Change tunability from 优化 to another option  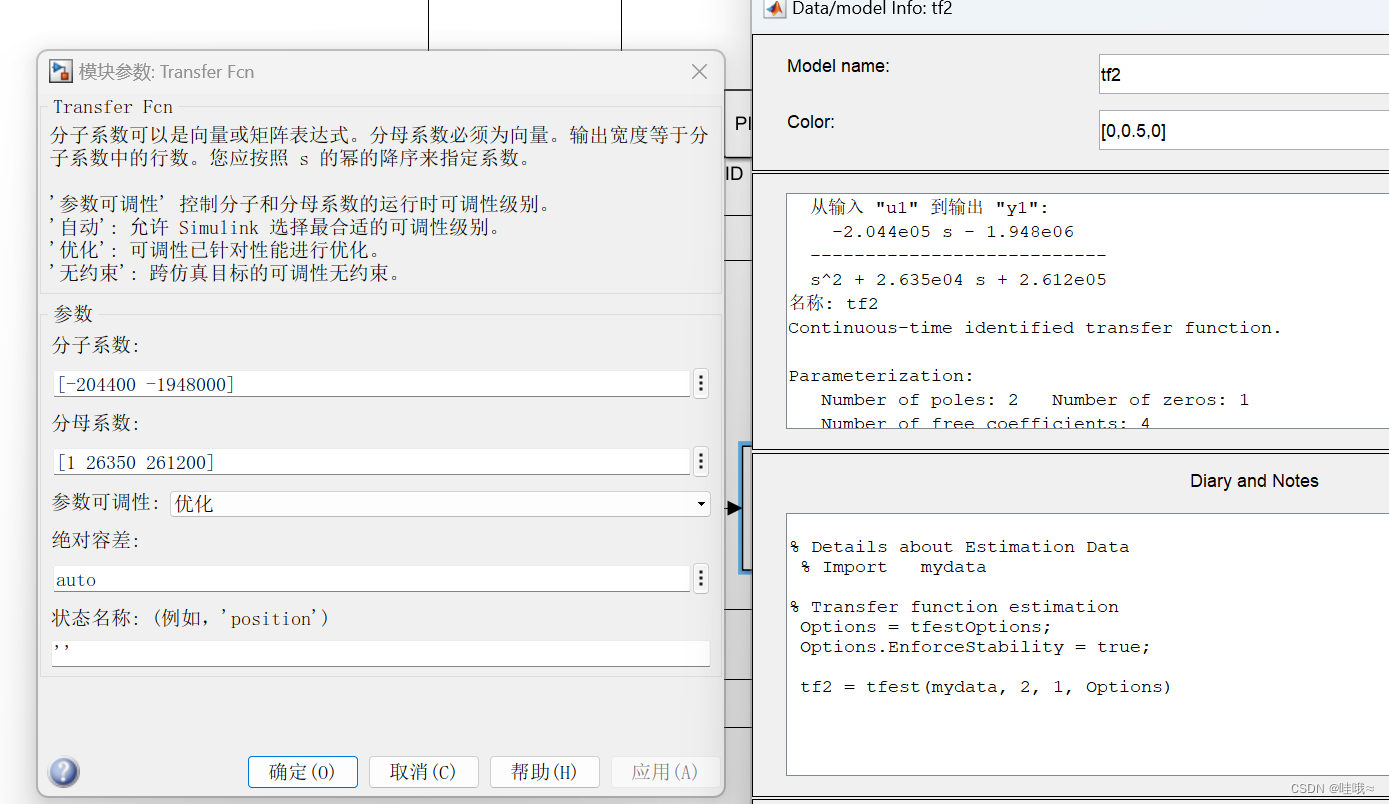(700, 503)
